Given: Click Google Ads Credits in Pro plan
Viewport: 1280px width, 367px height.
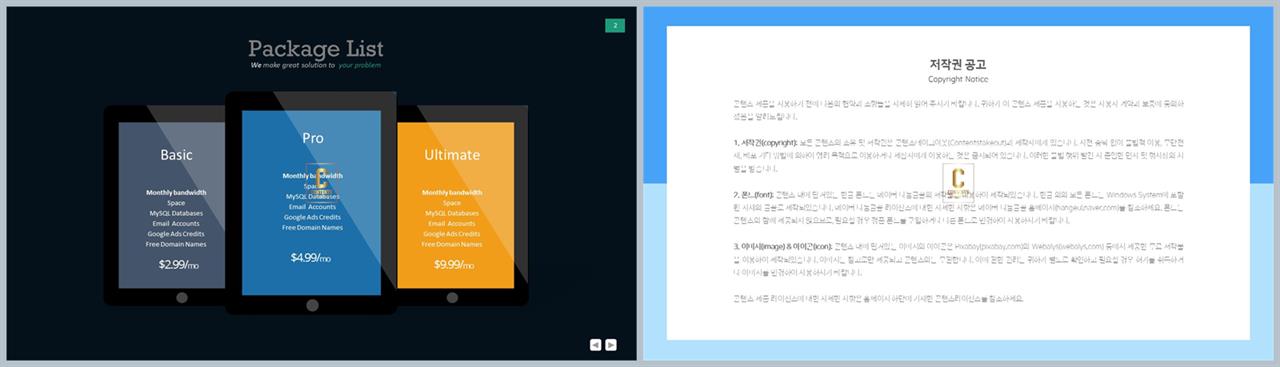Looking at the screenshot, I should [312, 217].
